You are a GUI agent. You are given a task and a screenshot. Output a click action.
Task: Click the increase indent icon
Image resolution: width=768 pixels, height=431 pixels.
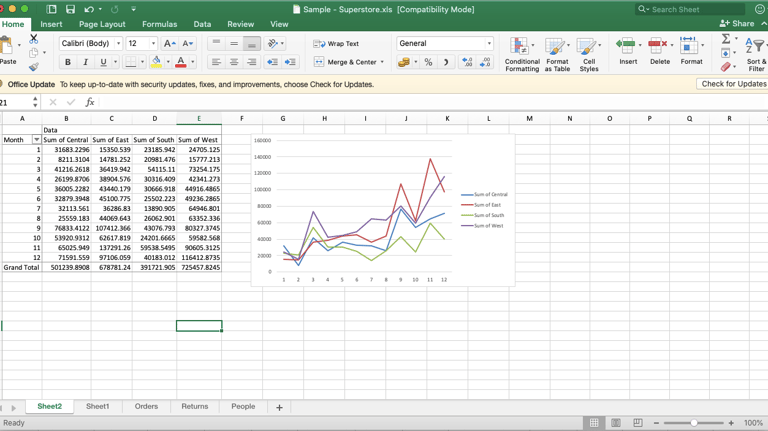[290, 62]
